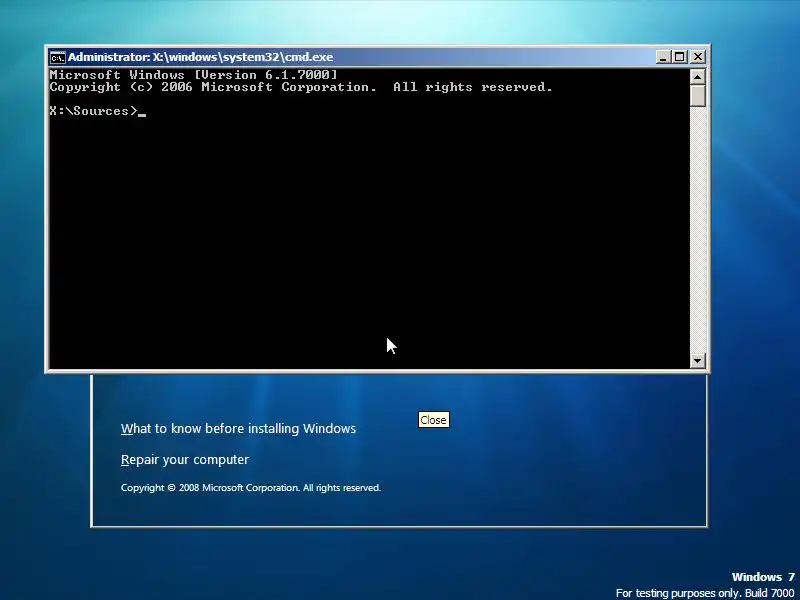
Task: Maximize the Command Prompt window
Action: click(680, 57)
